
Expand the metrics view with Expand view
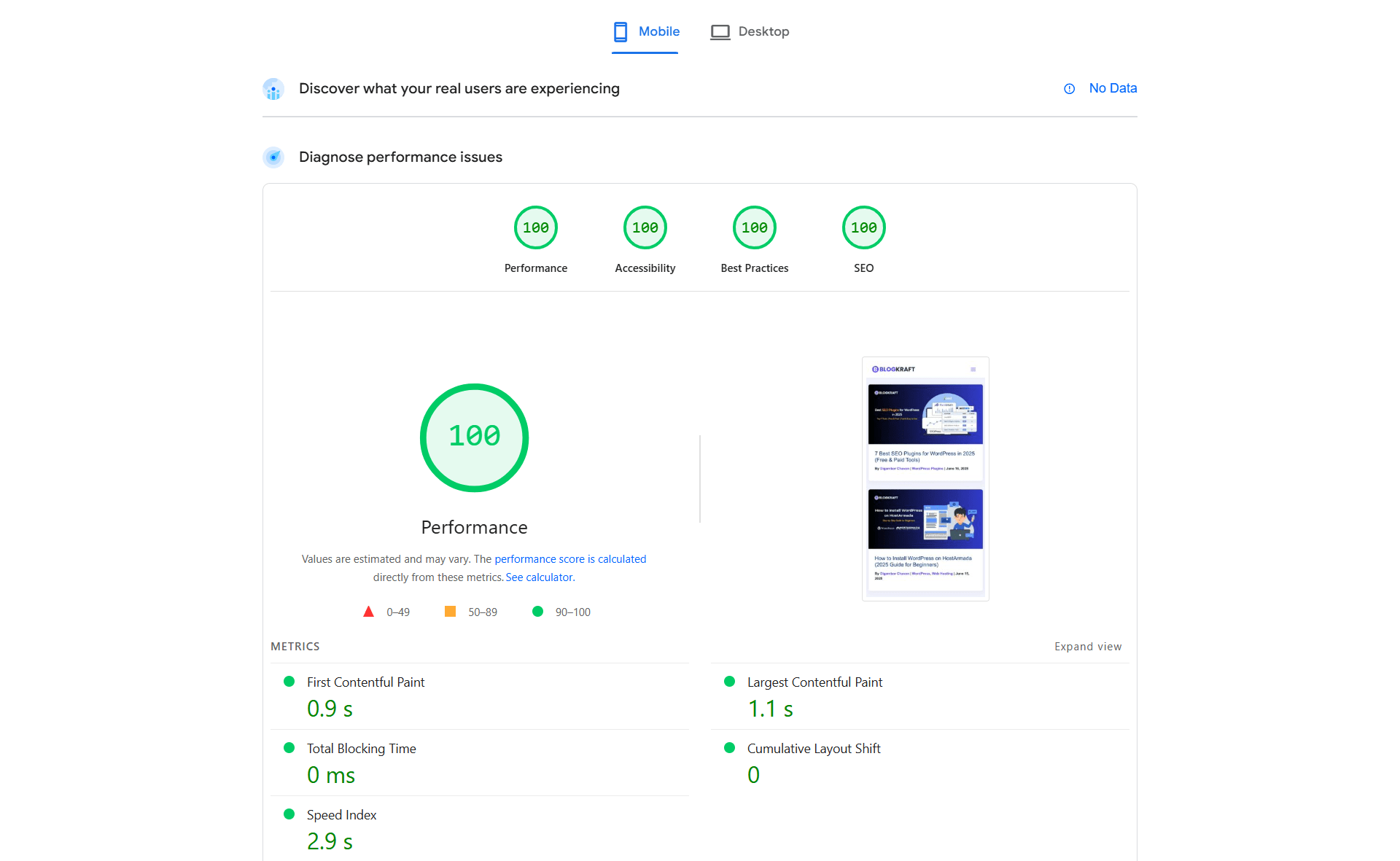click(1088, 646)
